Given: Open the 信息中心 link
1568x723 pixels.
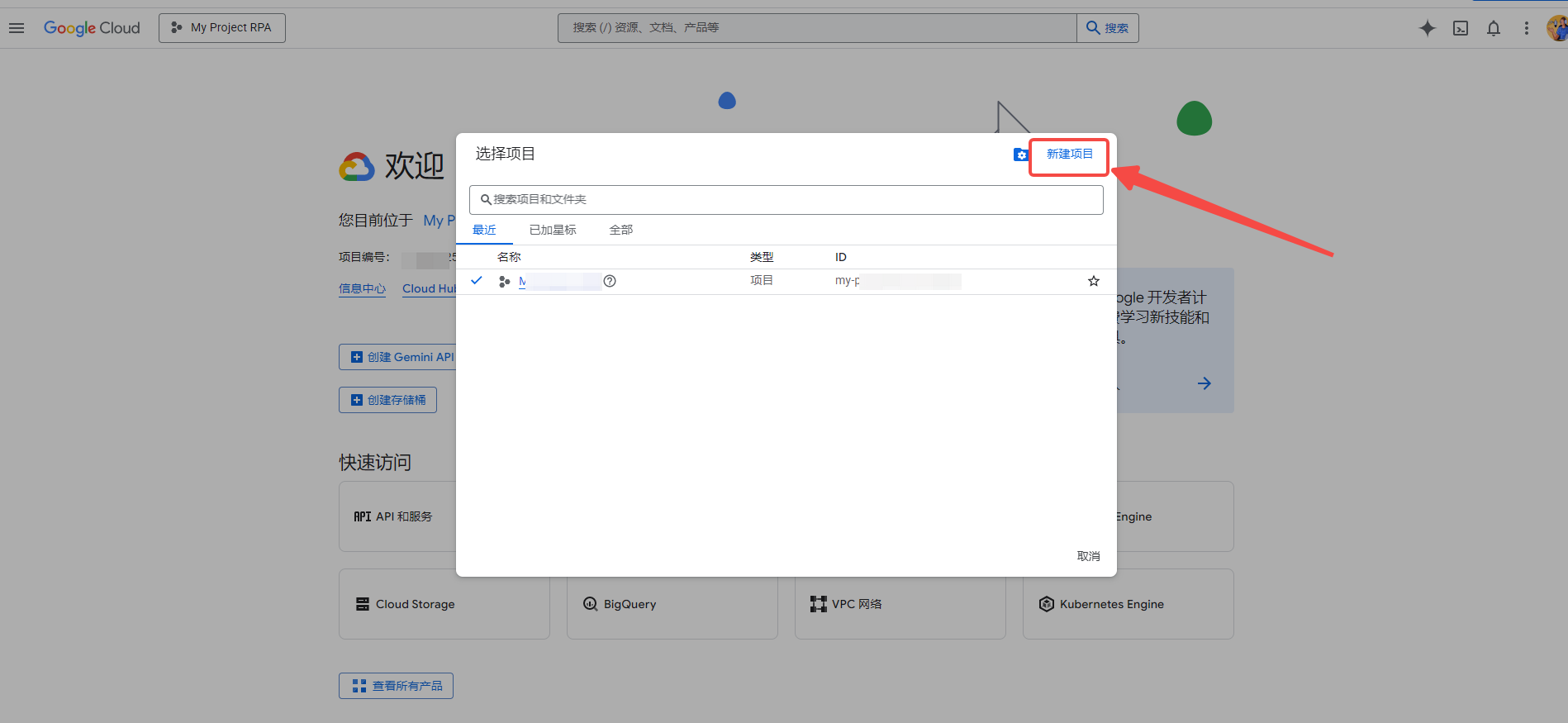Looking at the screenshot, I should 362,289.
